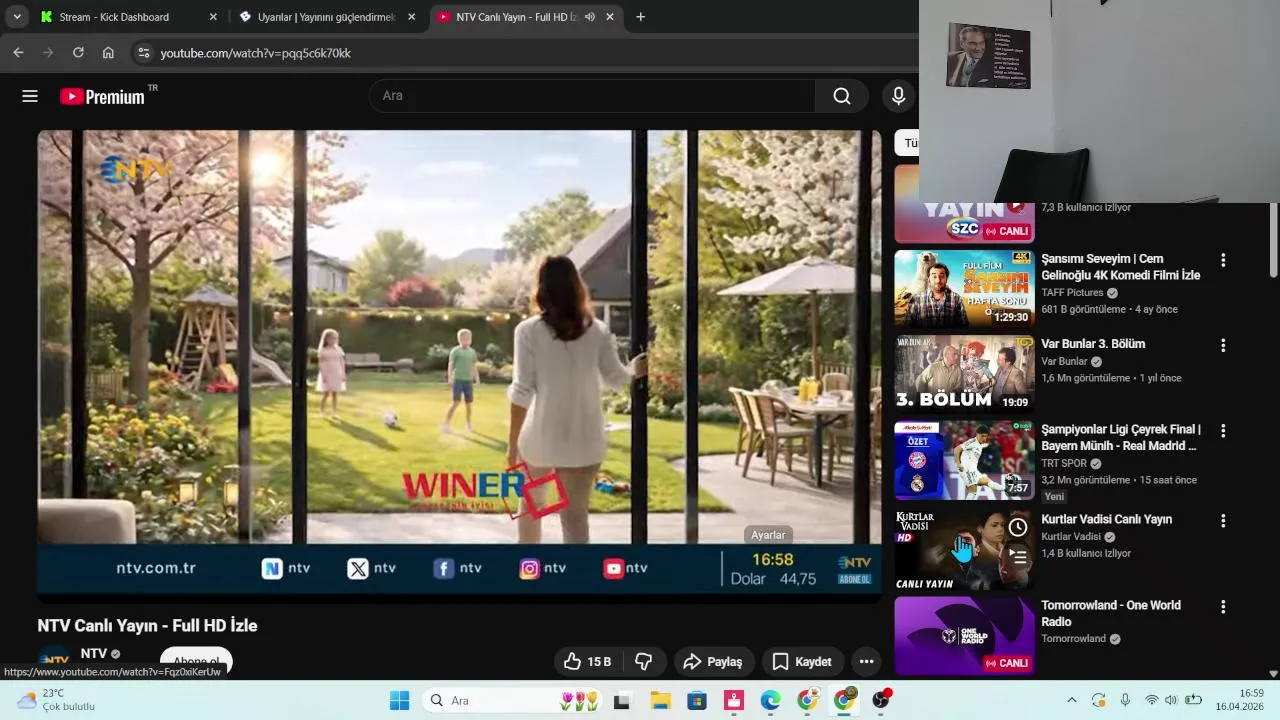Viewport: 1280px width, 720px height.
Task: Open the more actions ellipsis under video
Action: (866, 661)
